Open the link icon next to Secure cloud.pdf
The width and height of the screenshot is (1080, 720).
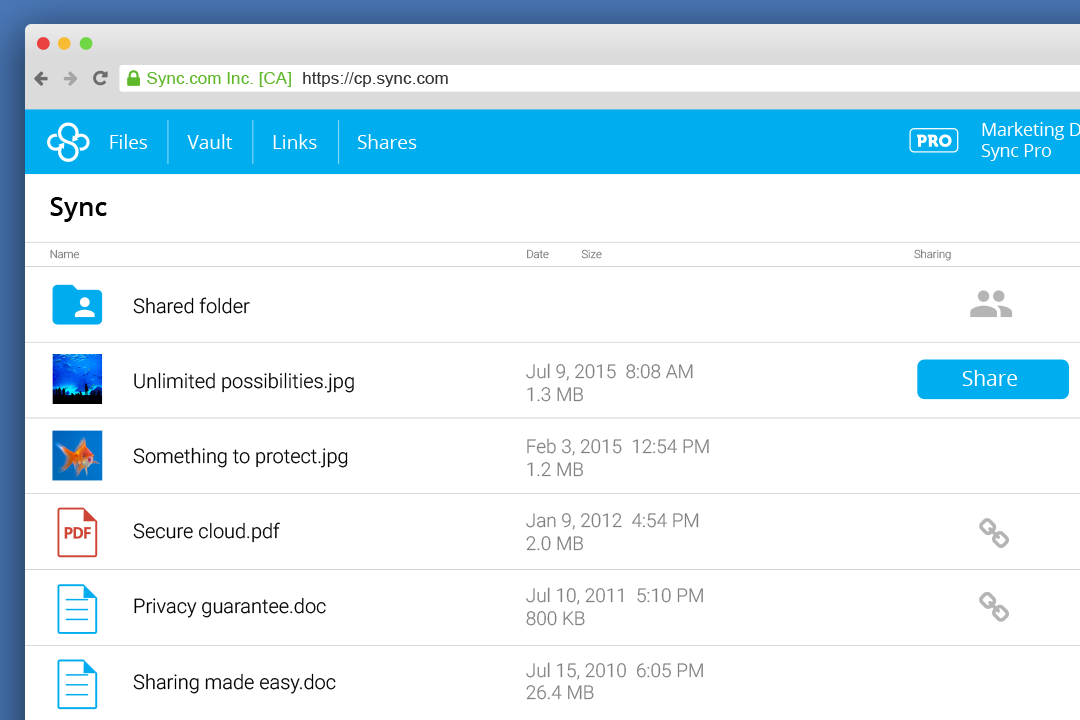[993, 531]
